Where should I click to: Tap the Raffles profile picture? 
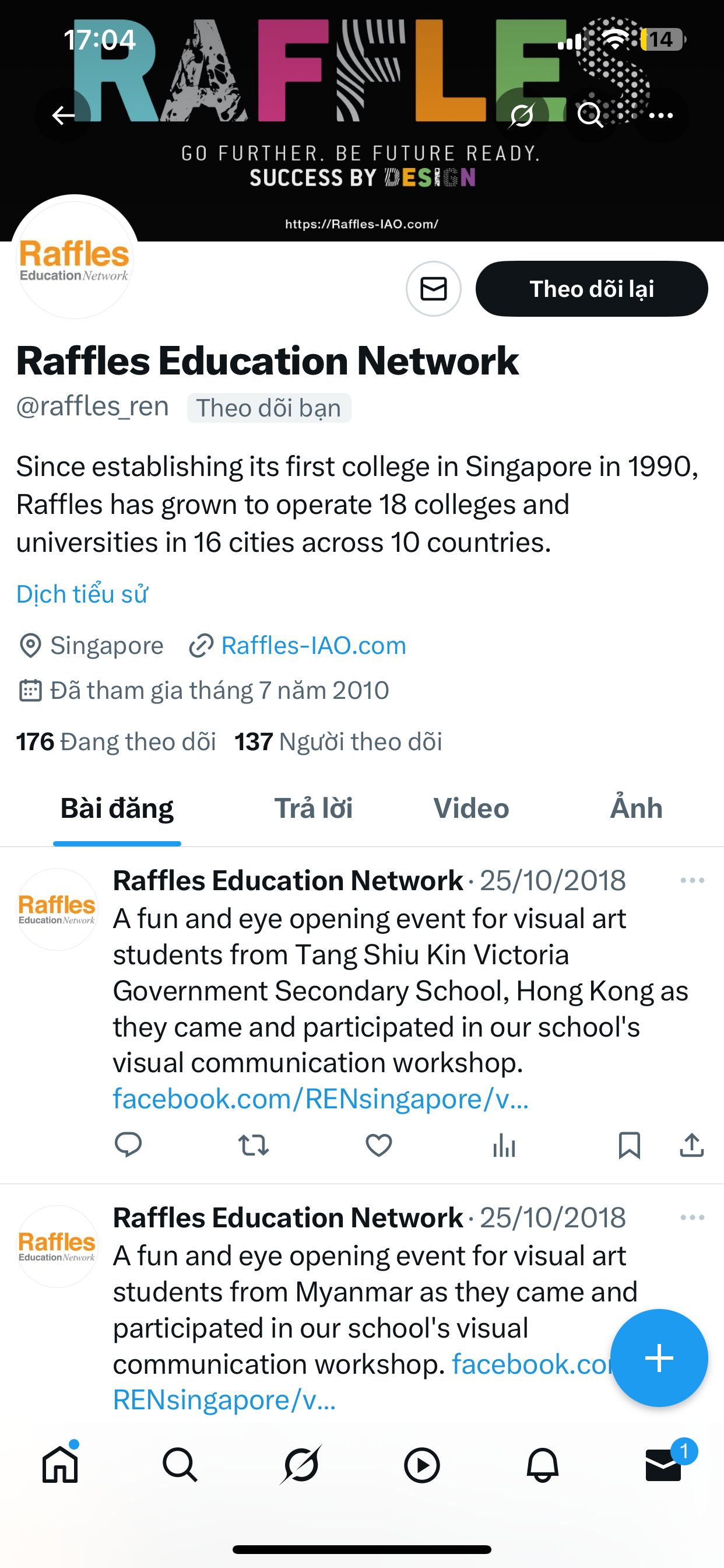tap(74, 260)
